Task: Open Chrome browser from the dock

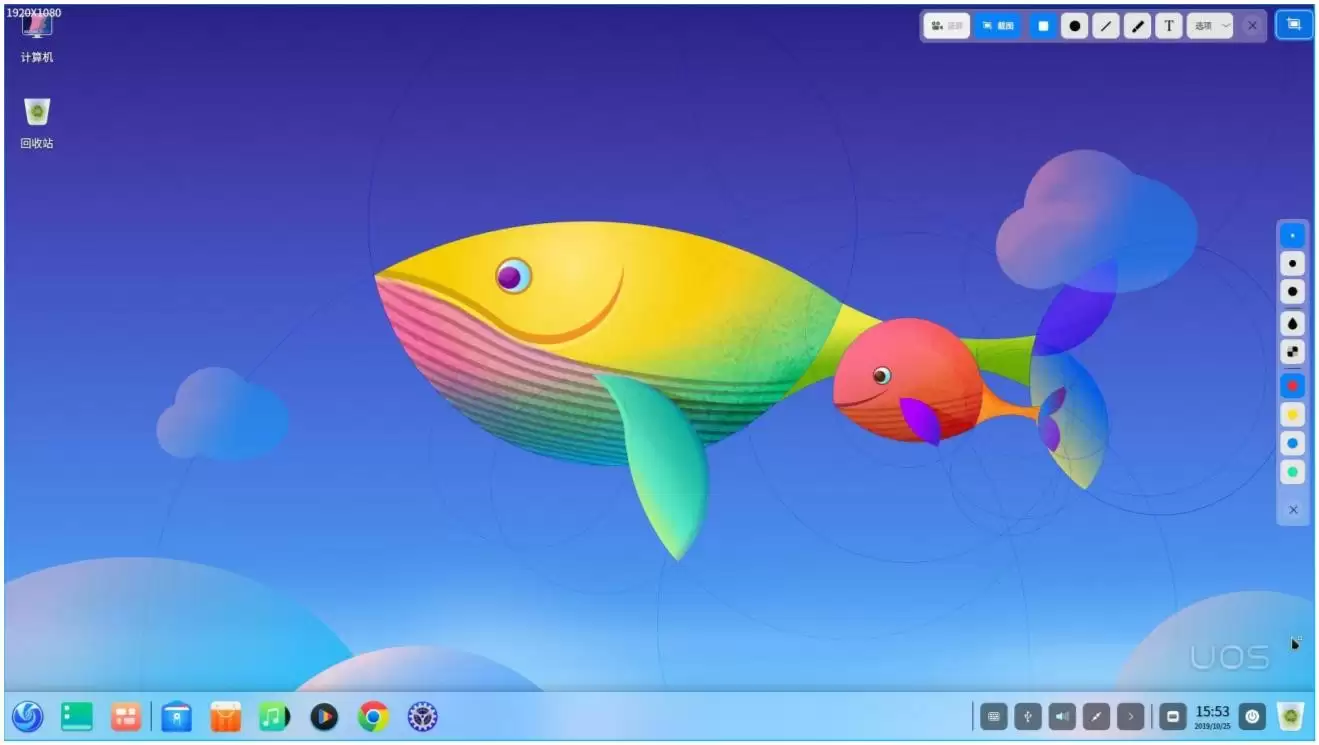Action: tap(374, 716)
